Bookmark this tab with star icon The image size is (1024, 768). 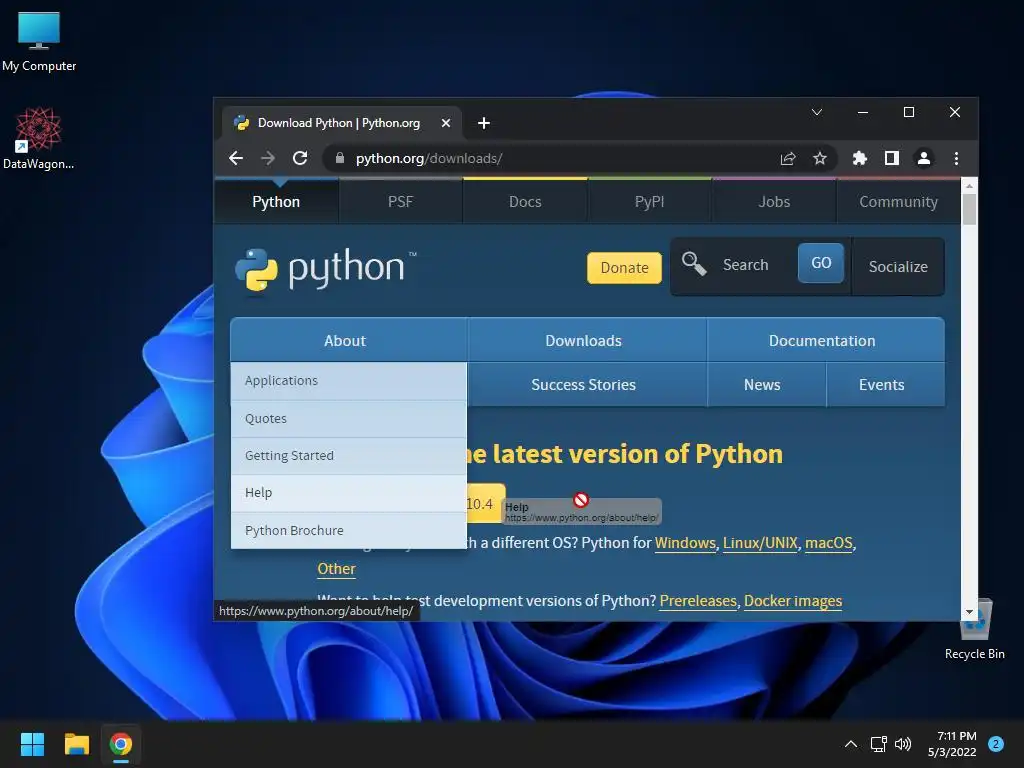820,158
